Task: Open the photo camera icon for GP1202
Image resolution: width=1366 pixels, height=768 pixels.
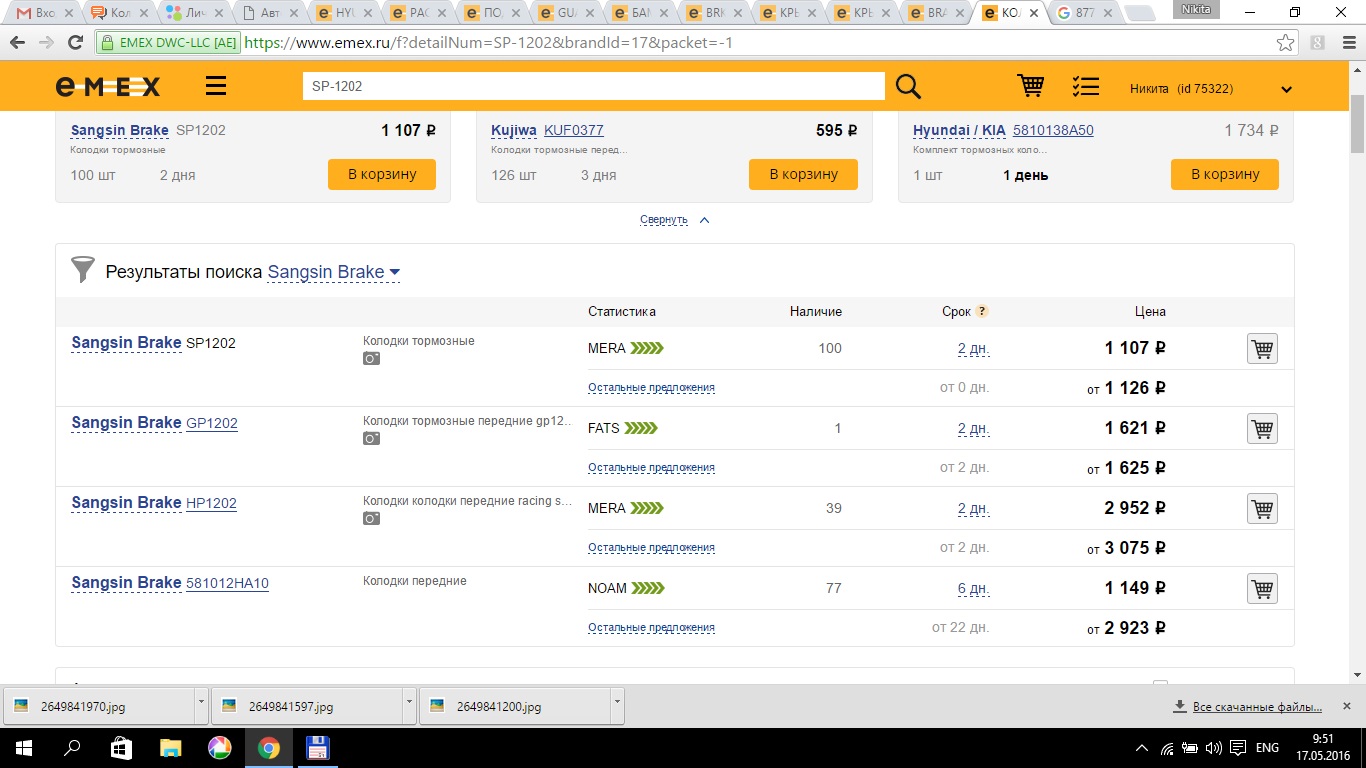Action: tap(371, 438)
